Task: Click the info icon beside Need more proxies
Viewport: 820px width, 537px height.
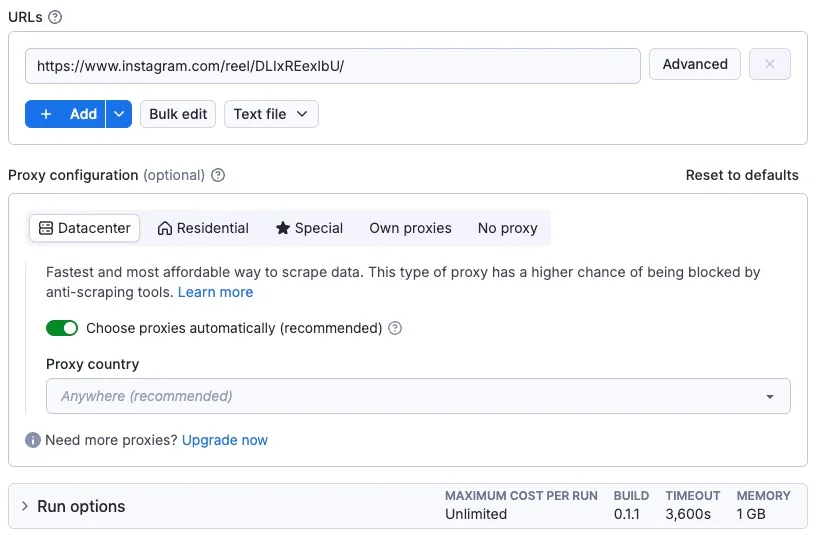Action: (33, 440)
